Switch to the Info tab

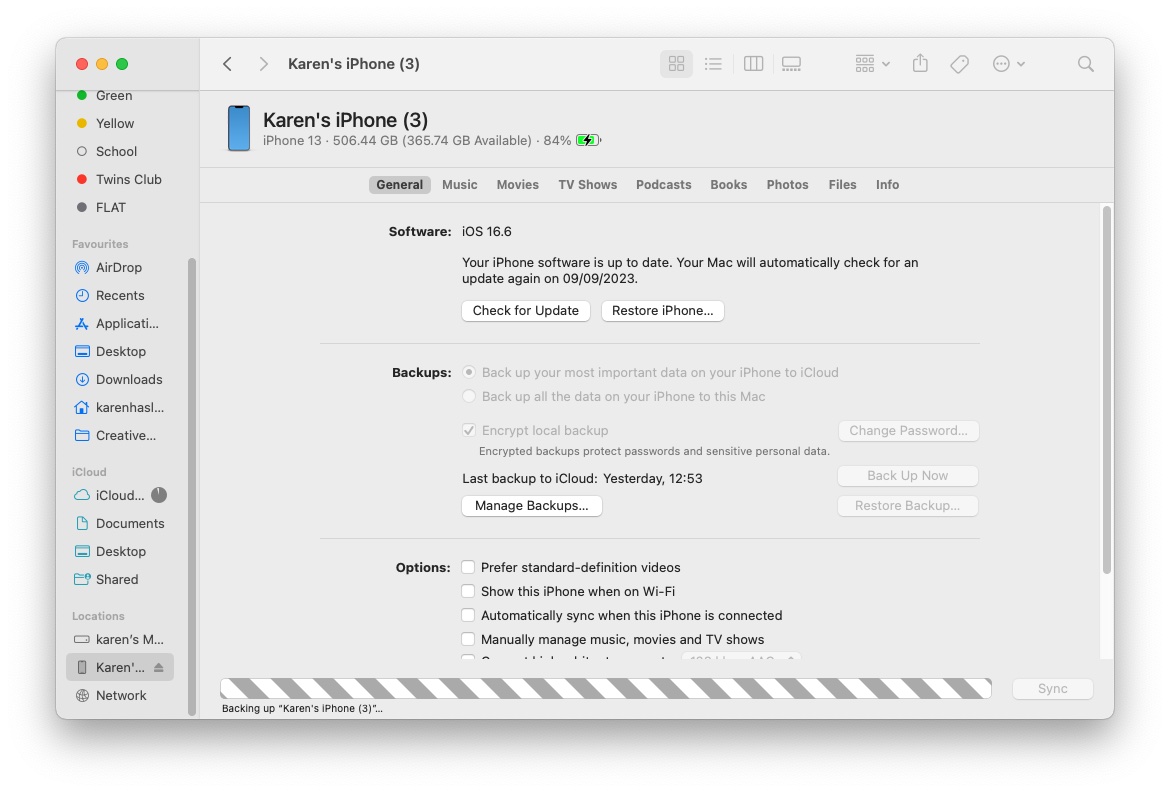coord(887,184)
